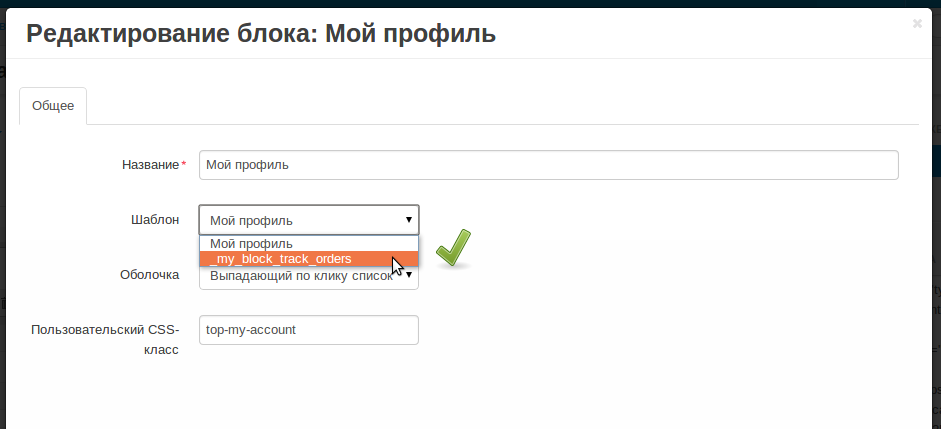This screenshot has height=429, width=941.
Task: Focus the top-my-account CSS class field
Action: (308, 330)
